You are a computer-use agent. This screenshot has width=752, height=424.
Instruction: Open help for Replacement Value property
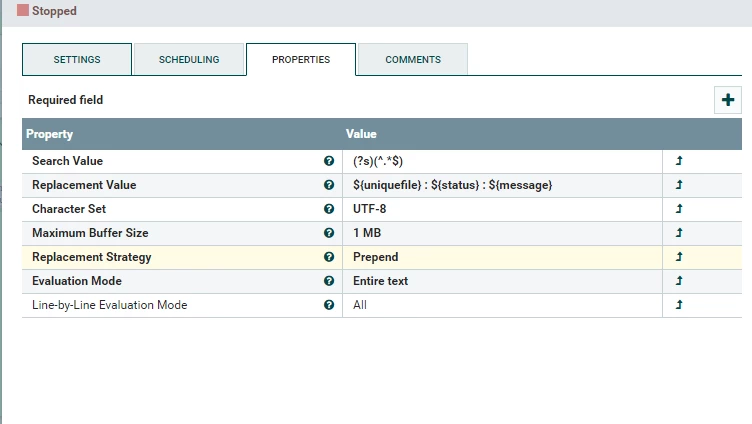point(329,185)
